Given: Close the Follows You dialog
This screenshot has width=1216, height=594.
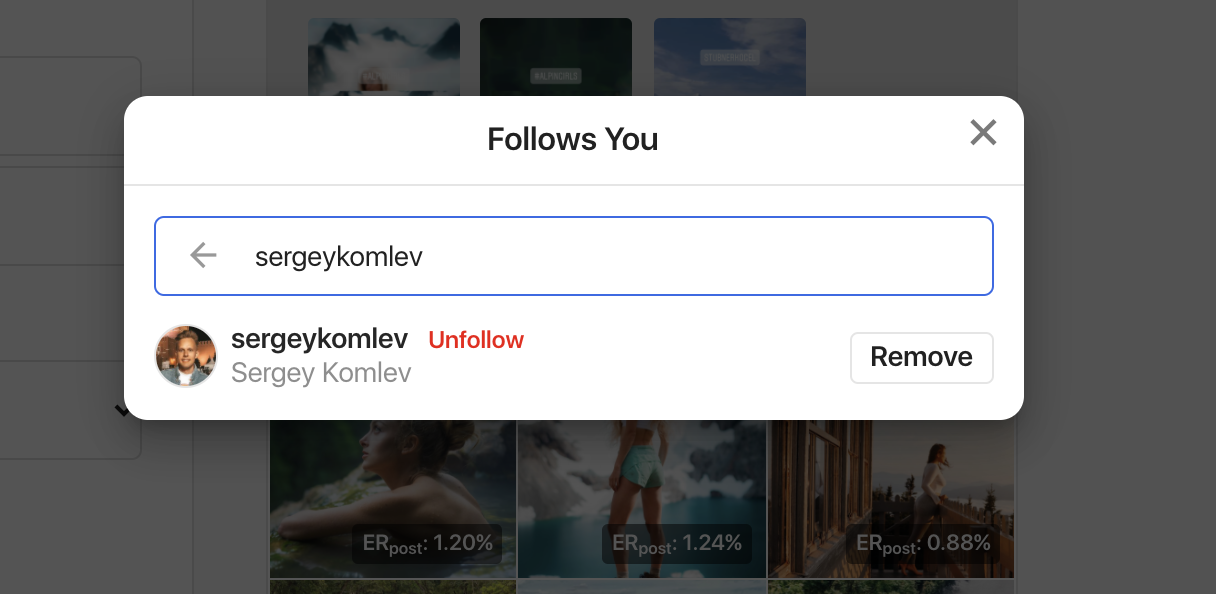Looking at the screenshot, I should pos(983,133).
